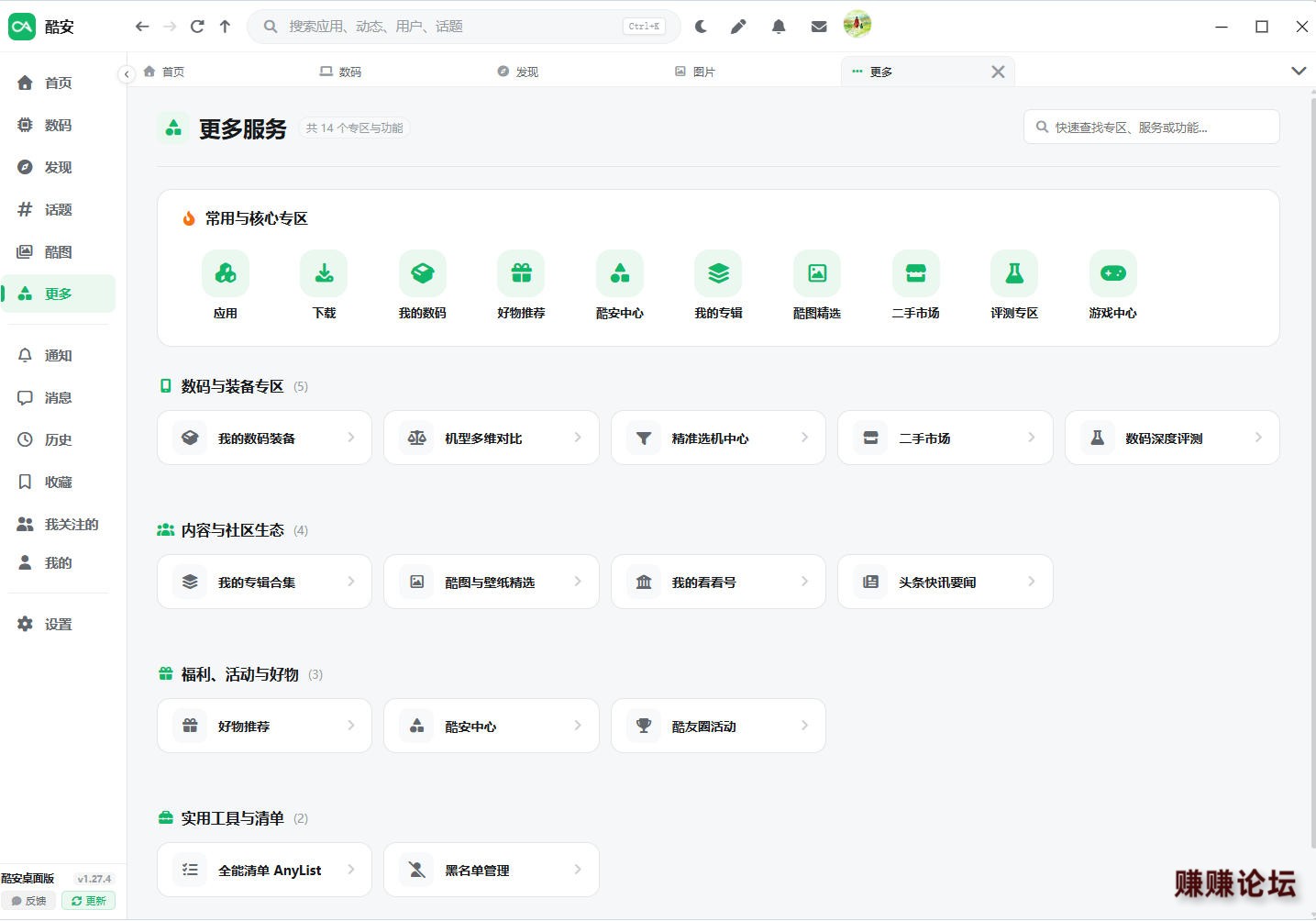
Task: Switch to the 数码 tab
Action: (x=340, y=72)
